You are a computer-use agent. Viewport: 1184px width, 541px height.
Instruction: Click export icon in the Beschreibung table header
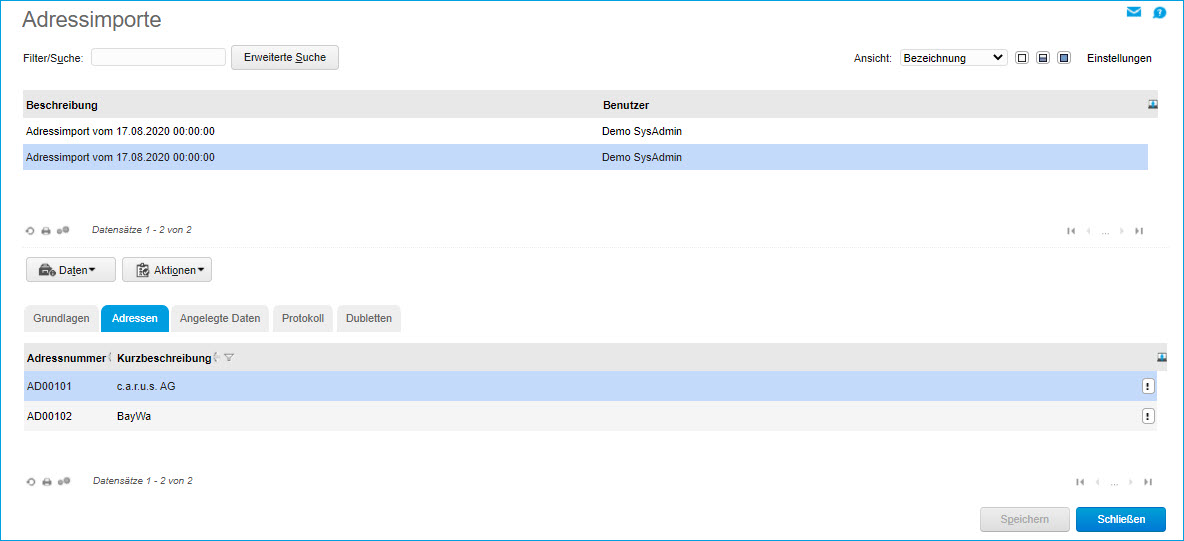(x=1153, y=104)
